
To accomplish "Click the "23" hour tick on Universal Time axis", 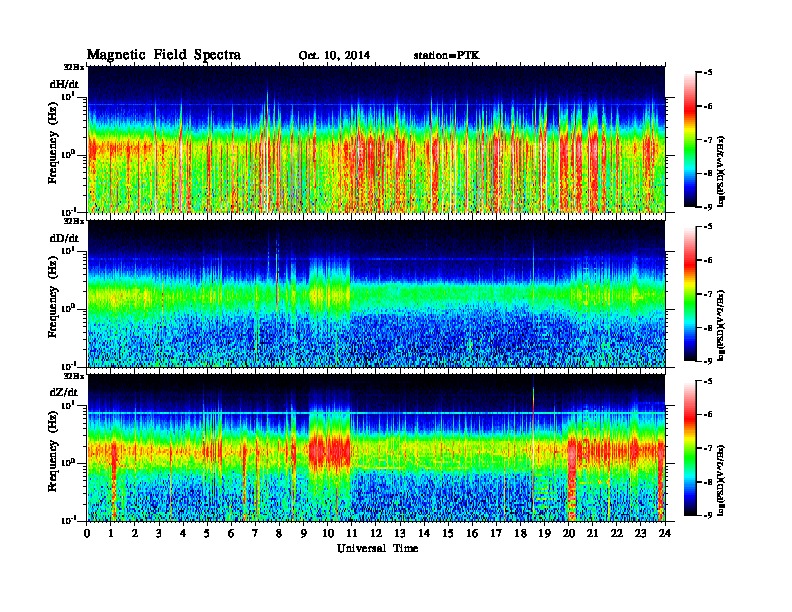I will point(641,533).
